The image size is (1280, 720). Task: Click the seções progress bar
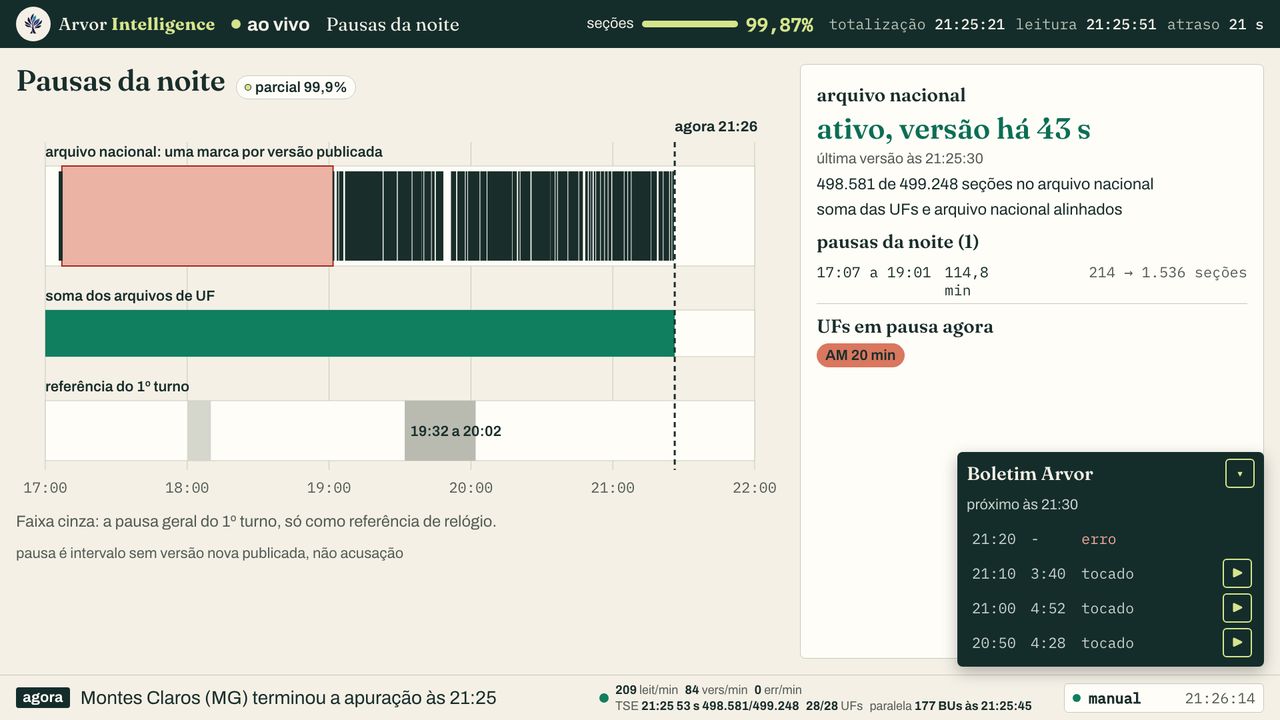tap(690, 23)
